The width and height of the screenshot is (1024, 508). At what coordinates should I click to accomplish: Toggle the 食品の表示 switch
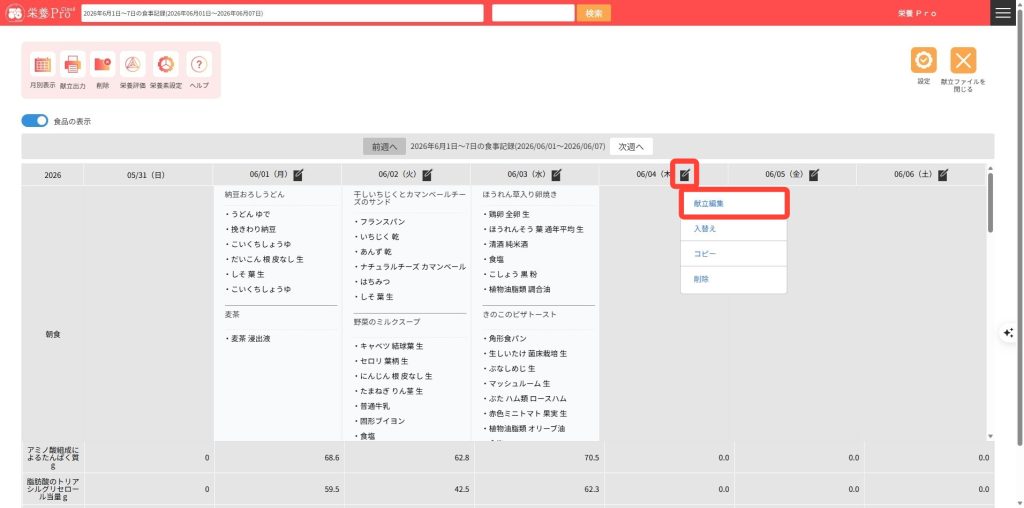click(x=35, y=121)
